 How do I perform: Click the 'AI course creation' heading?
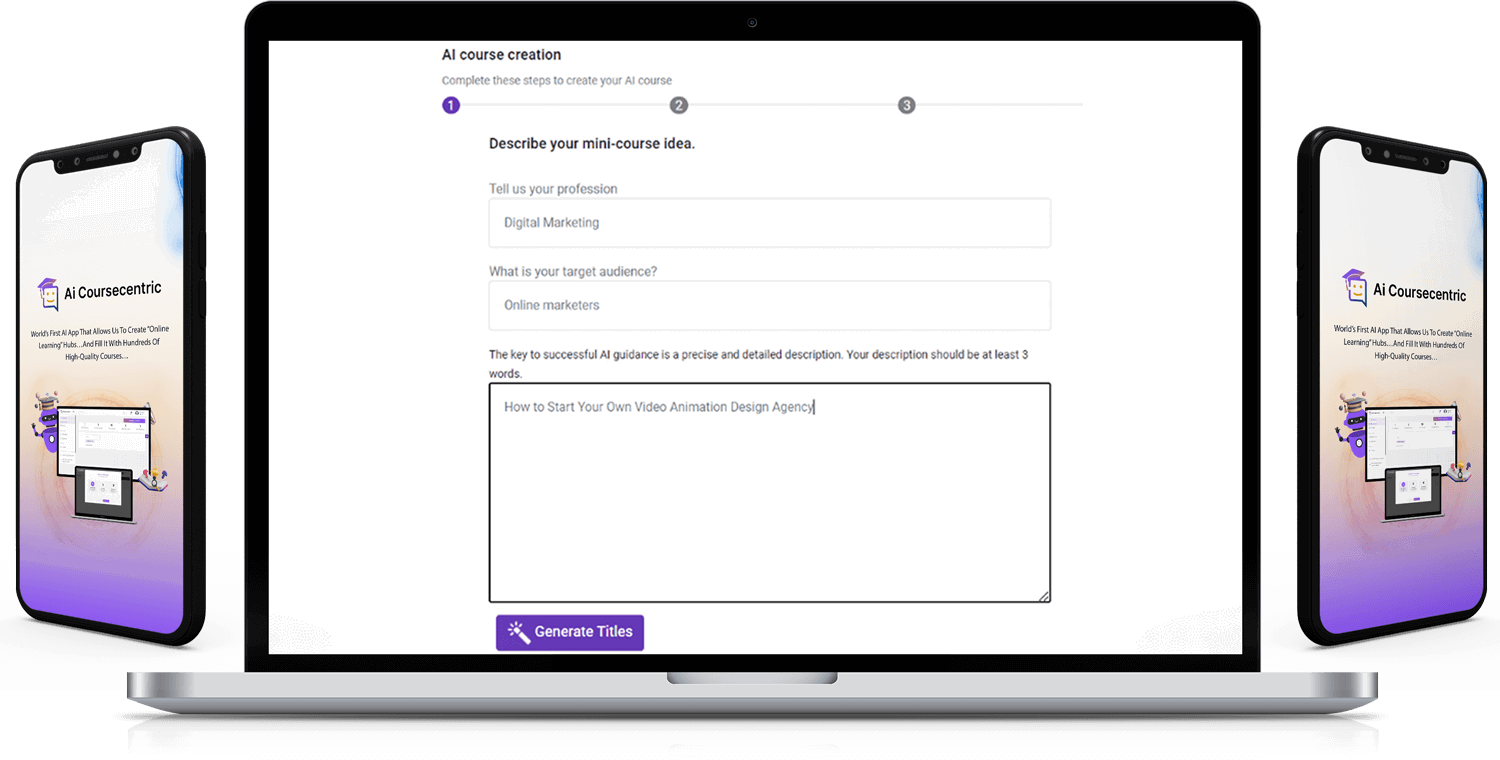[x=501, y=54]
